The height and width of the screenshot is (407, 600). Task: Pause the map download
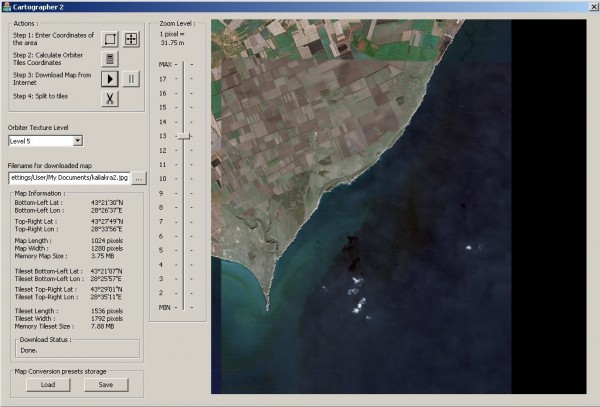click(x=132, y=78)
